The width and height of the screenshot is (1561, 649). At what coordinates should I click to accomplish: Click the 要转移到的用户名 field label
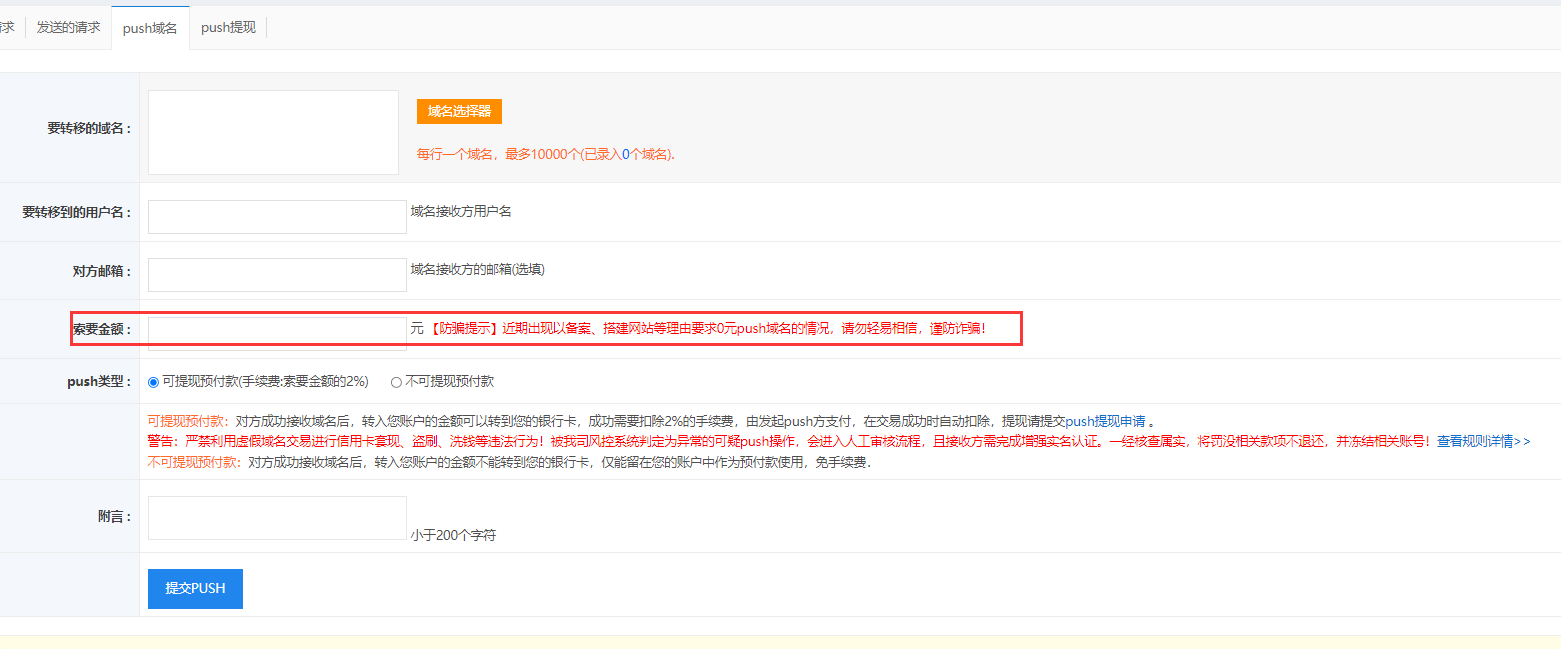pos(76,213)
